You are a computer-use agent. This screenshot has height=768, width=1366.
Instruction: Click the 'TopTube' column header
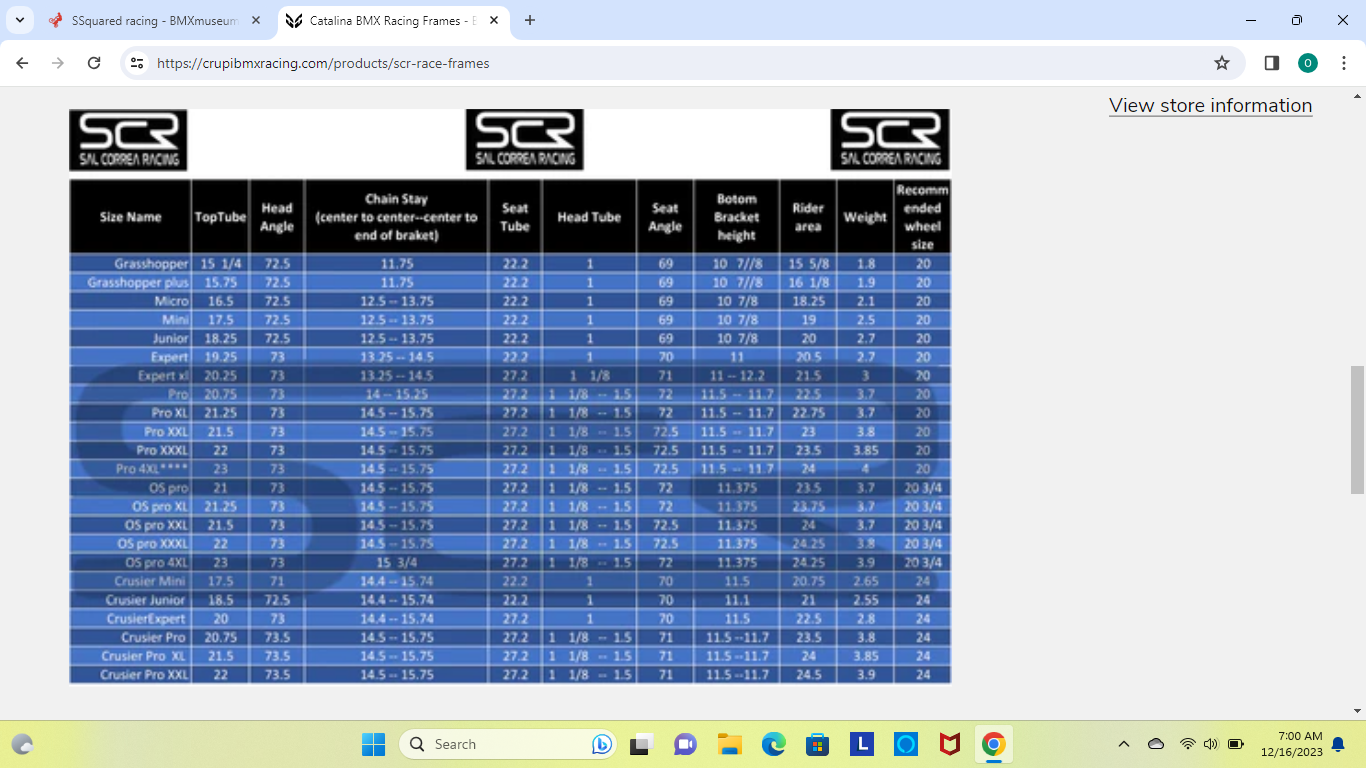tap(220, 217)
